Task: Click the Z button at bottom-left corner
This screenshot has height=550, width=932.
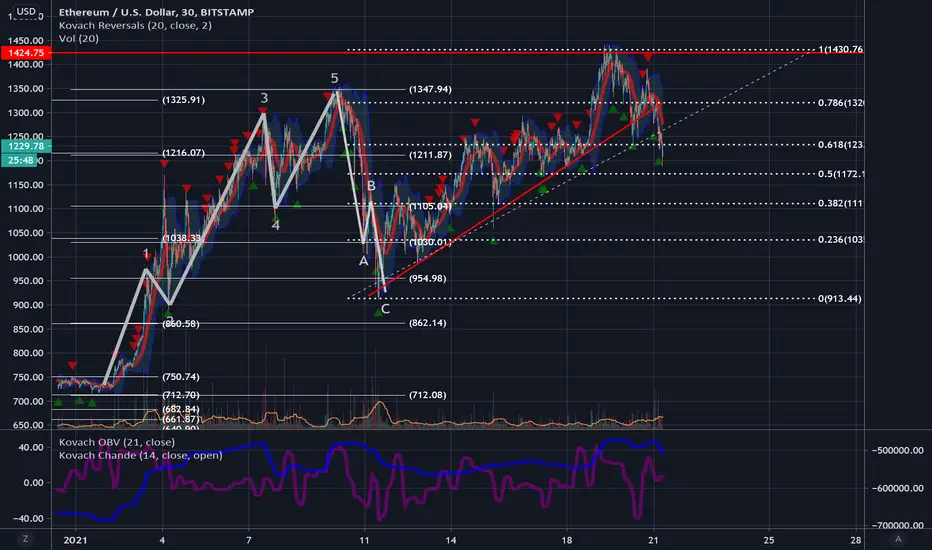Action: (25, 539)
